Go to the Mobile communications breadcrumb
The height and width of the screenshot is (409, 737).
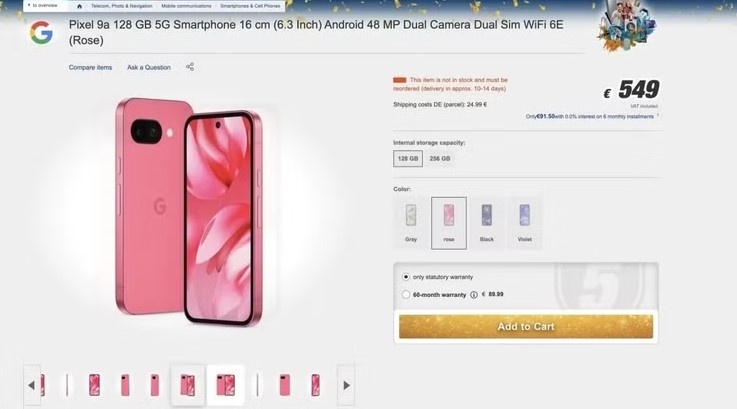(x=186, y=6)
